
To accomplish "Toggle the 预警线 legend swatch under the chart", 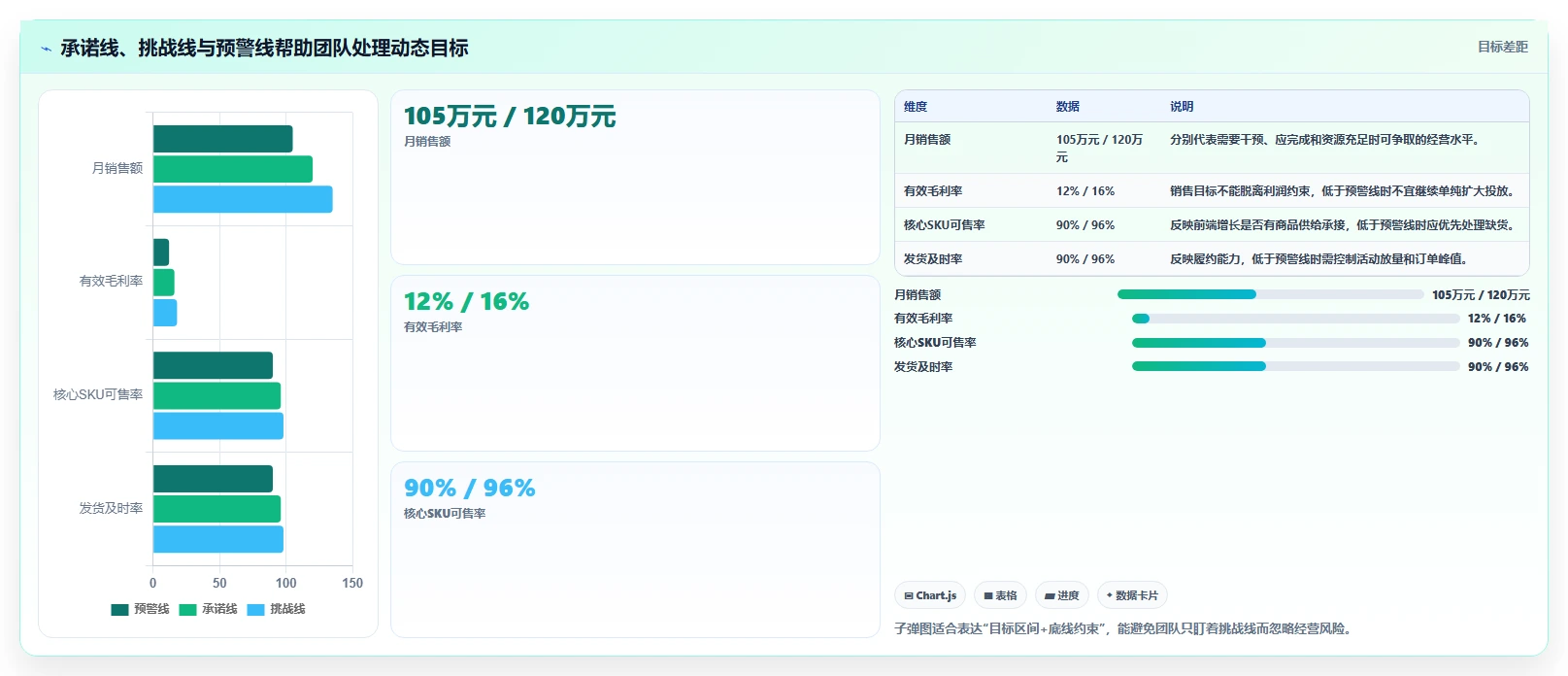I will click(x=119, y=609).
